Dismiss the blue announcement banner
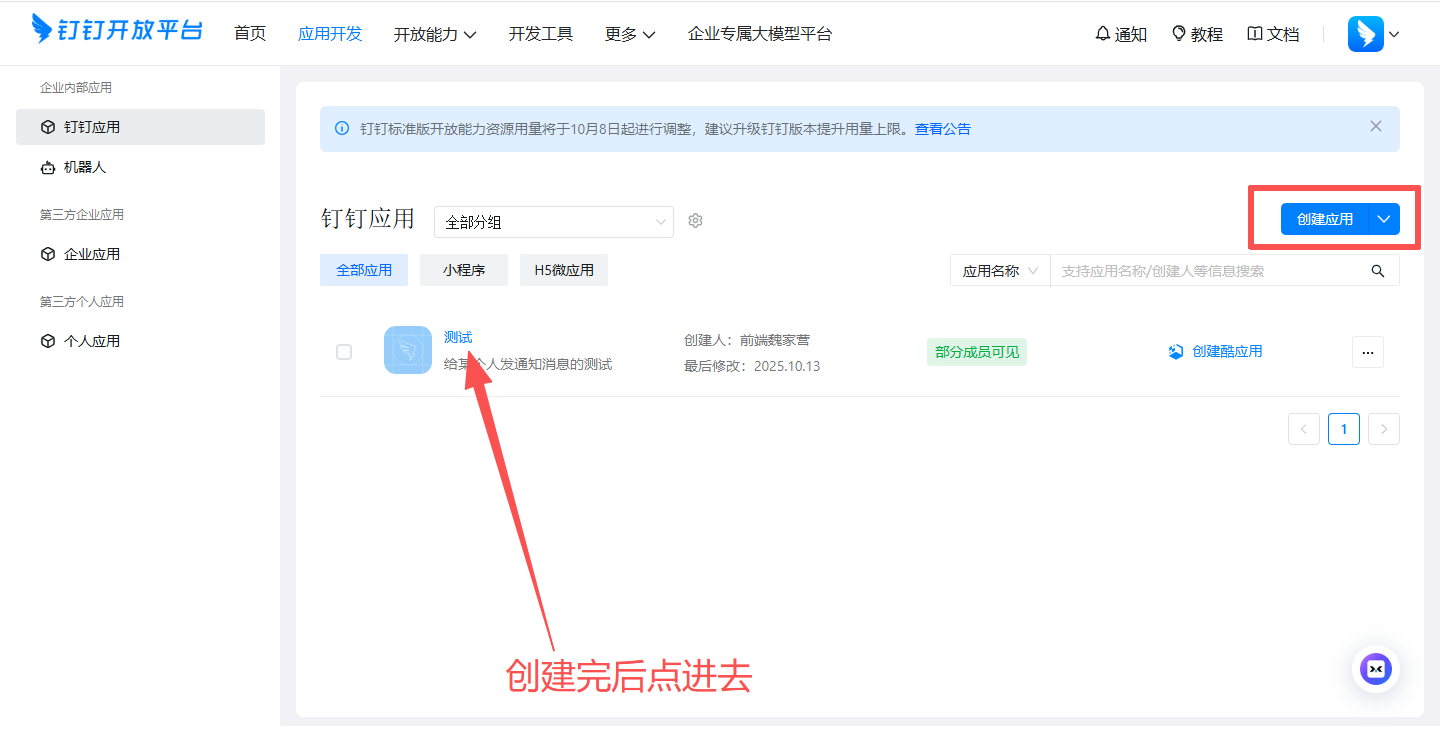The height and width of the screenshot is (729, 1440). coord(1376,126)
